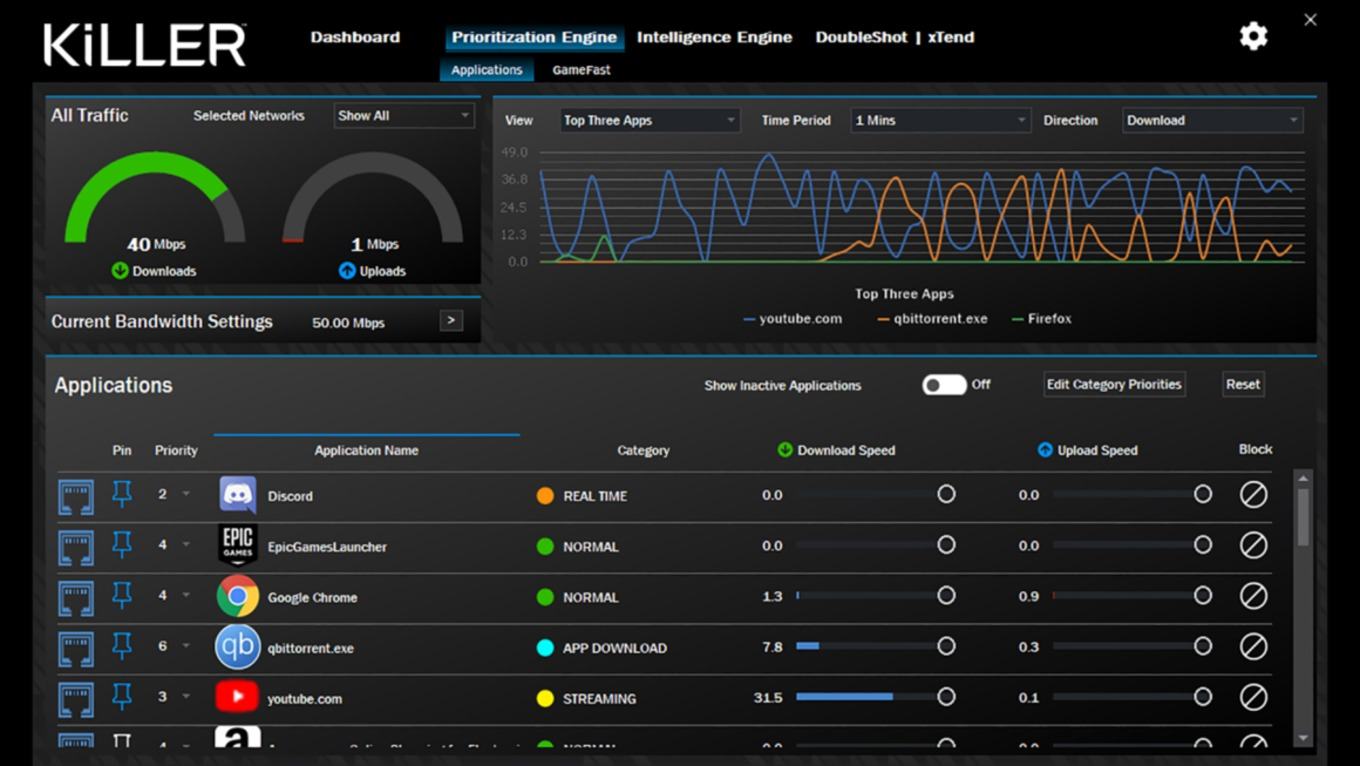This screenshot has height=766, width=1360.
Task: Pin the qbittorrent.exe application
Action: [x=122, y=646]
